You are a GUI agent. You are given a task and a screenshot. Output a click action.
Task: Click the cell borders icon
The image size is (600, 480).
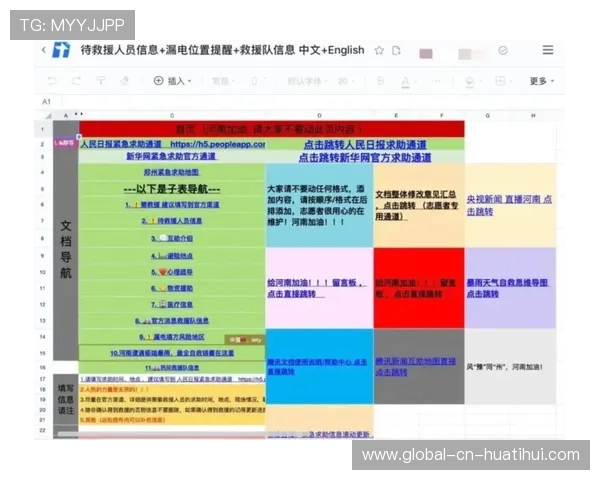tap(500, 81)
